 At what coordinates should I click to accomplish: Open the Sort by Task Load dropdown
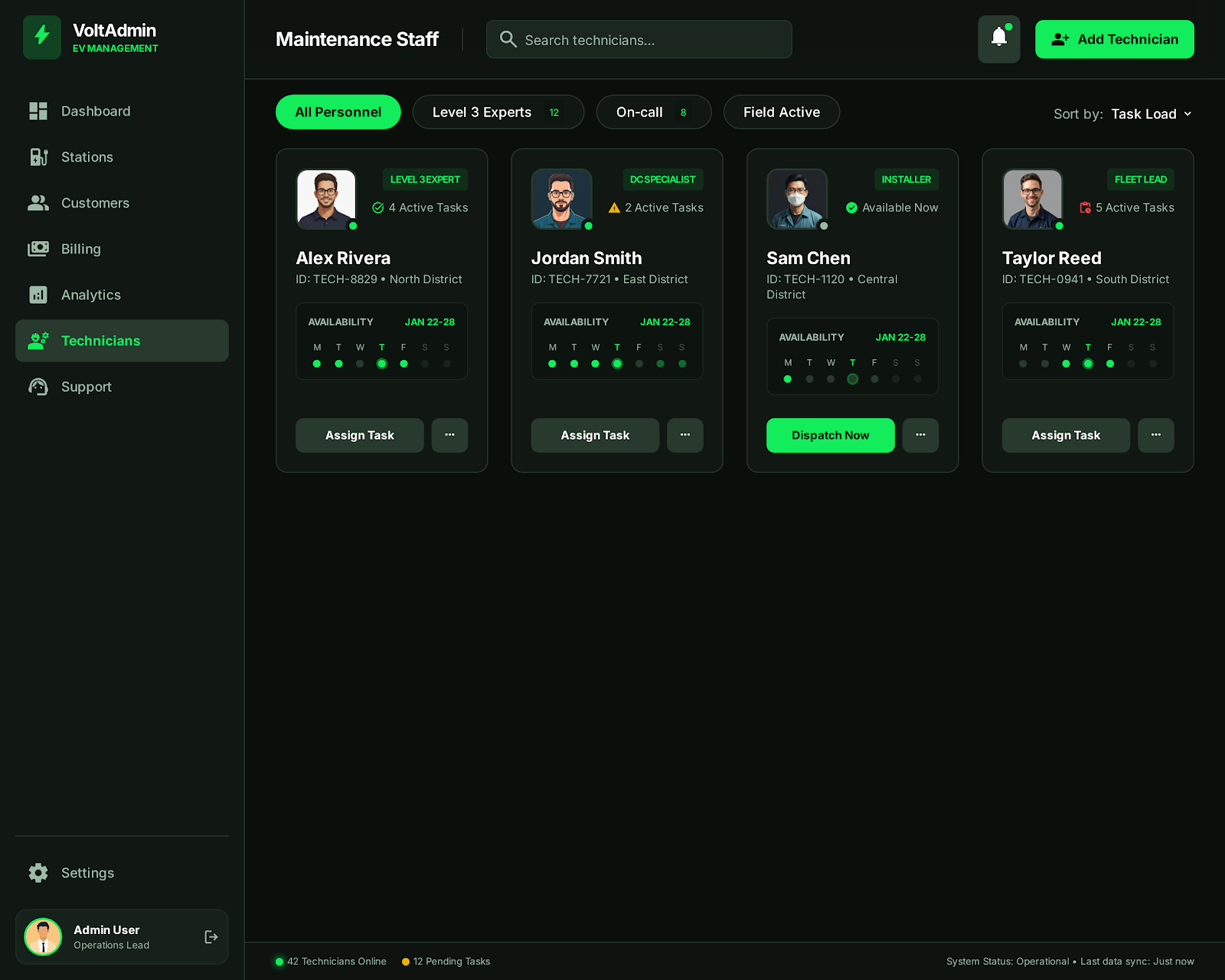point(1151,114)
